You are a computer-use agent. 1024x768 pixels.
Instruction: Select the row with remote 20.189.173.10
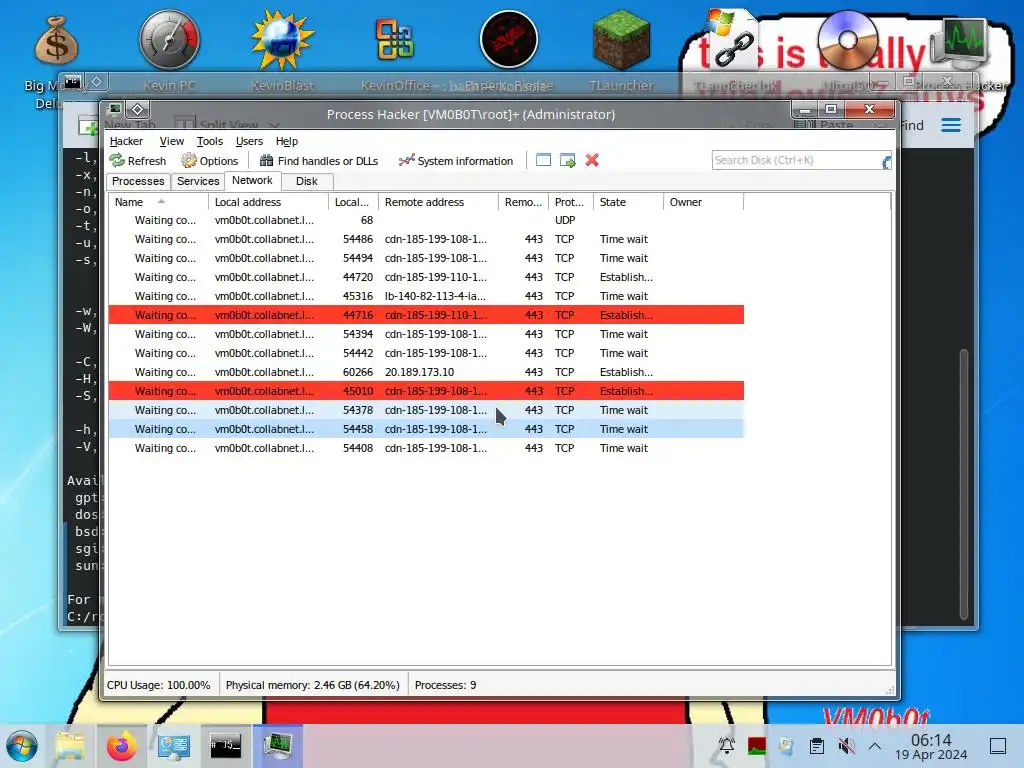pos(426,372)
